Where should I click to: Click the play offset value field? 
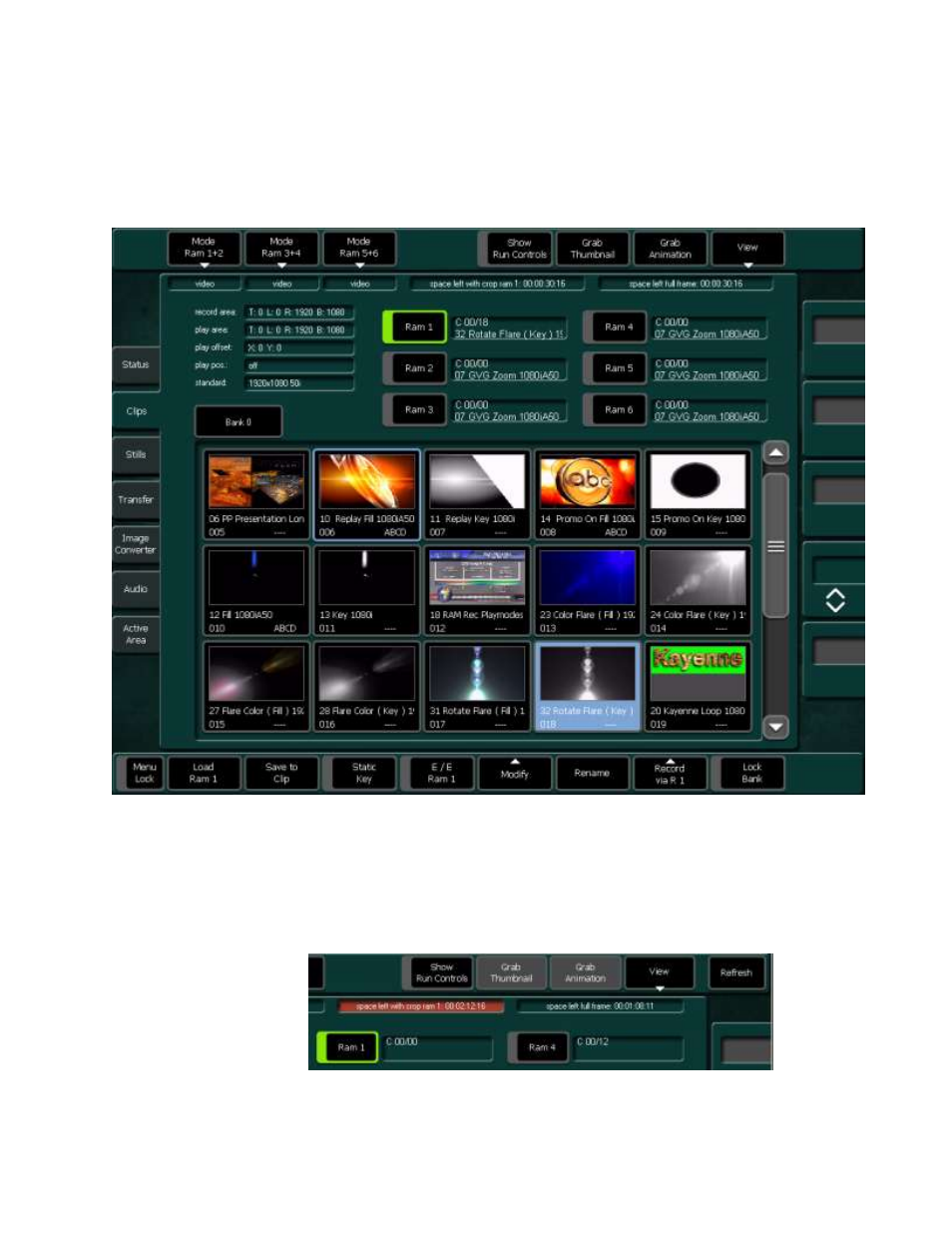coord(299,348)
